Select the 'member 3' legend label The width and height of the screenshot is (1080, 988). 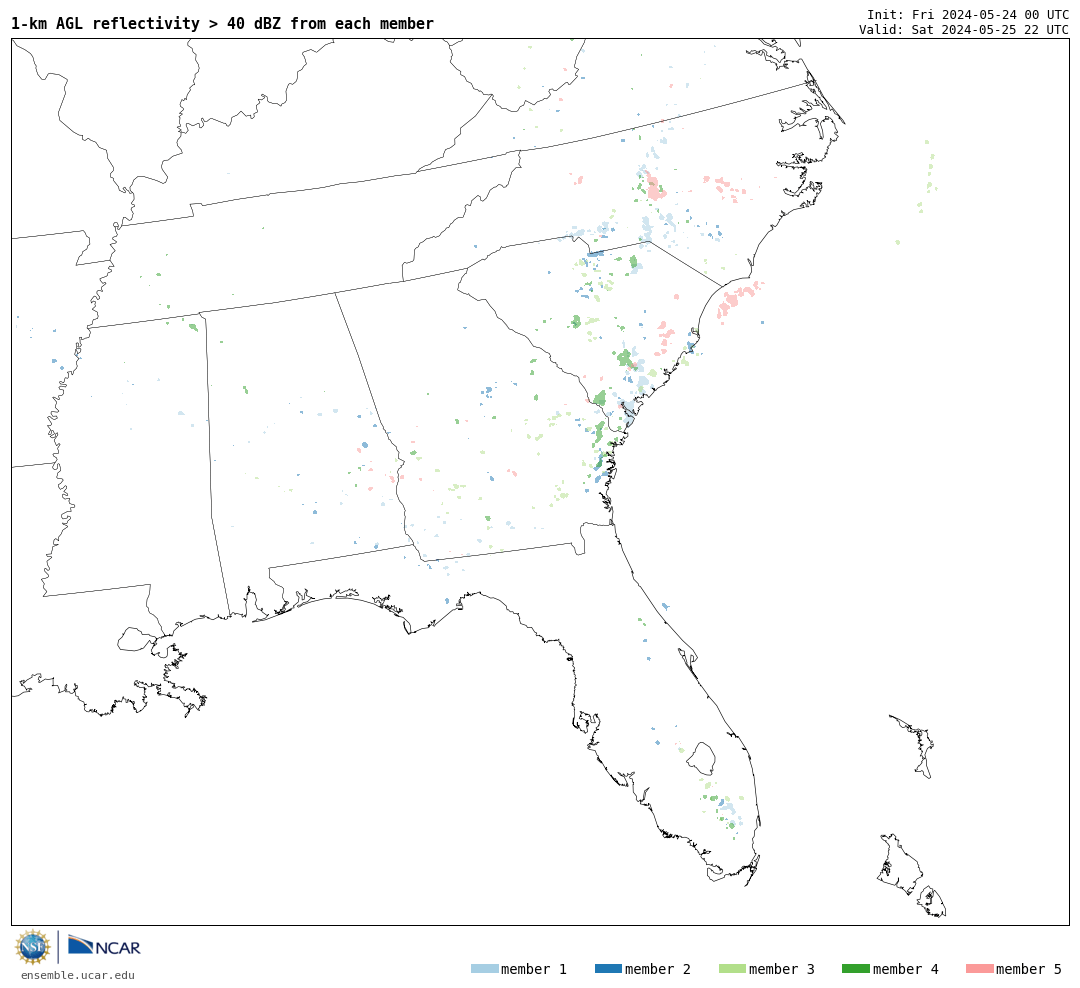pyautogui.click(x=782, y=969)
